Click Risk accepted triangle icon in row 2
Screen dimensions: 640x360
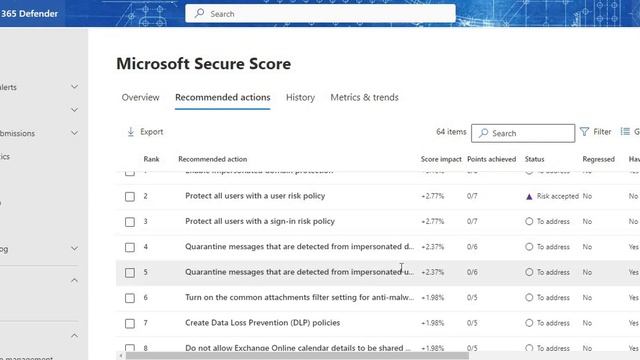point(529,196)
